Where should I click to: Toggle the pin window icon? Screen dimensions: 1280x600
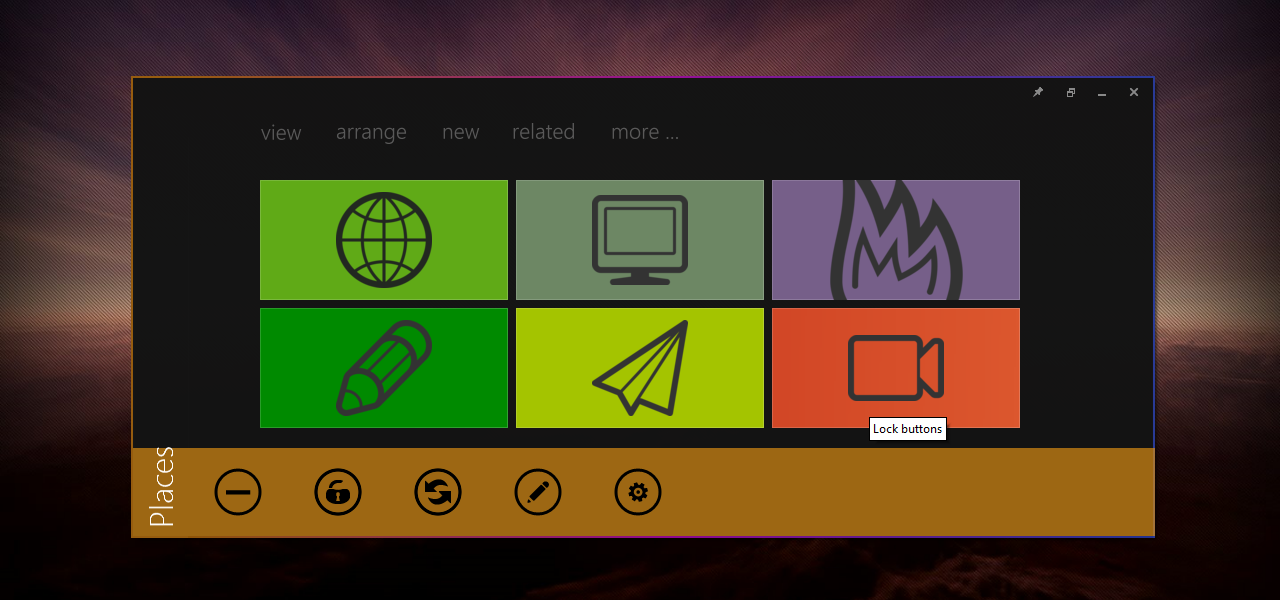[1038, 92]
